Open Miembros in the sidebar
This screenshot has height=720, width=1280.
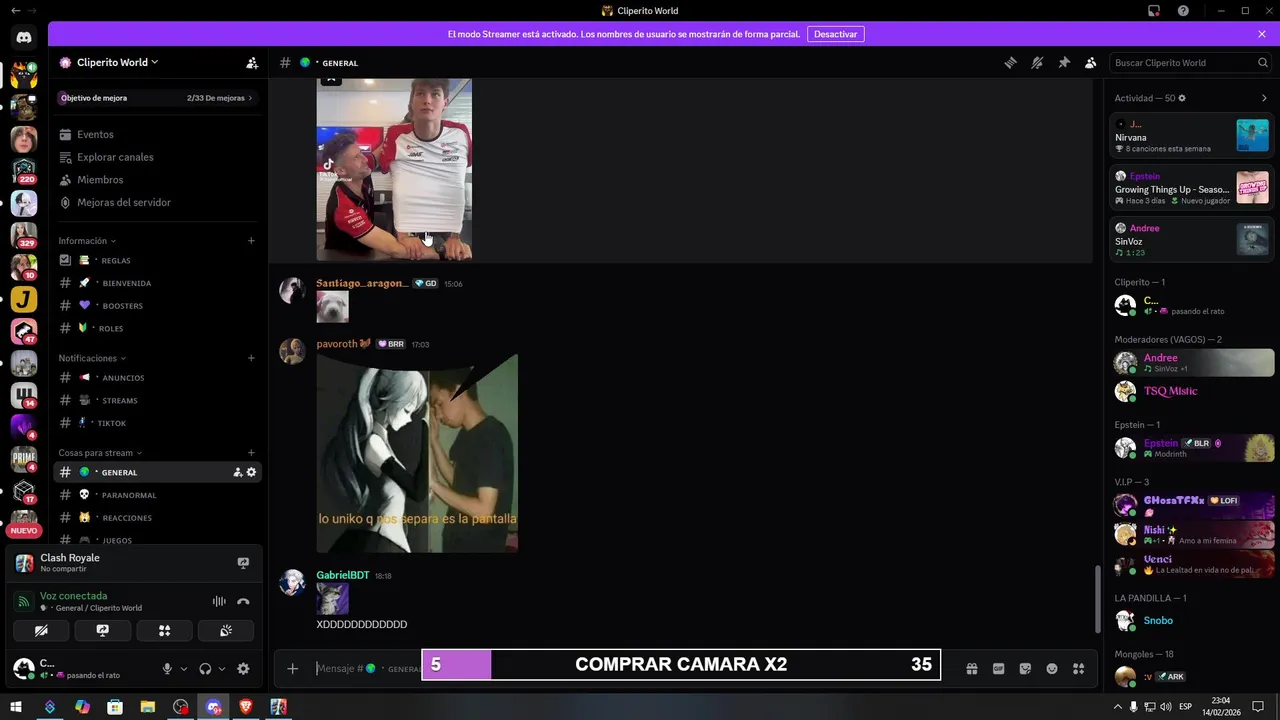pyautogui.click(x=157, y=180)
